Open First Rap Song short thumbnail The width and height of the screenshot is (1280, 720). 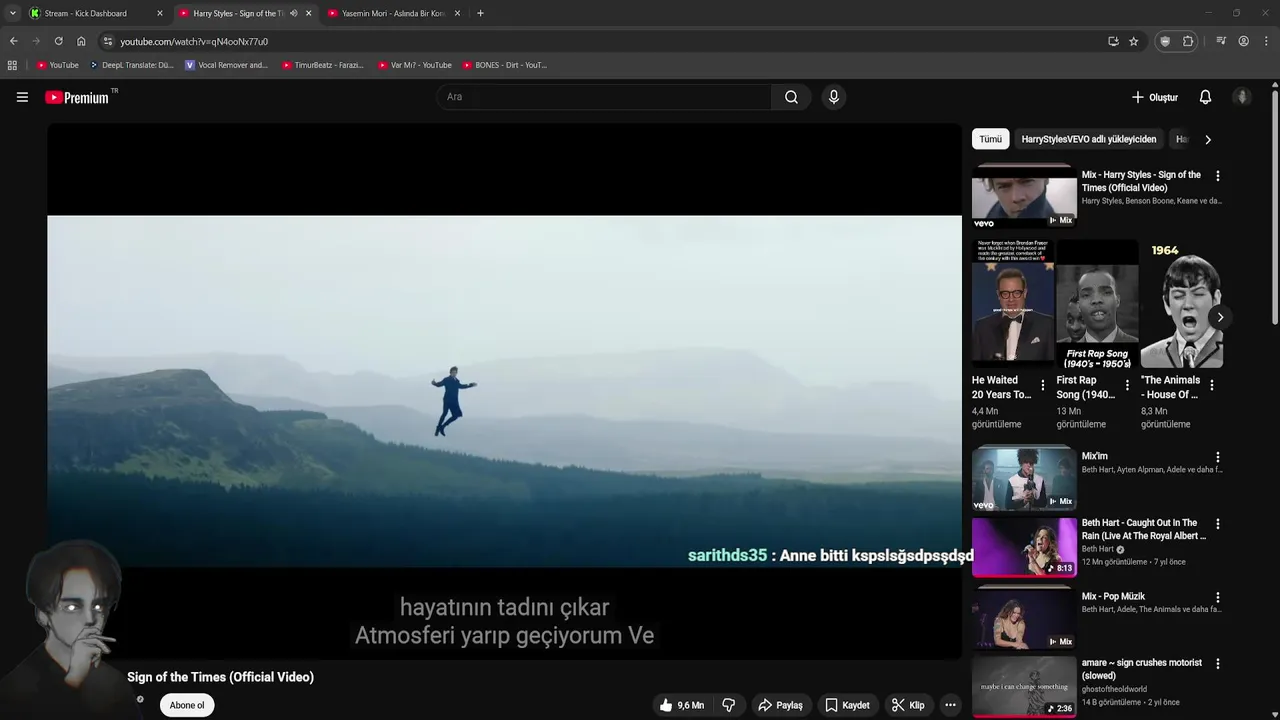click(x=1097, y=304)
